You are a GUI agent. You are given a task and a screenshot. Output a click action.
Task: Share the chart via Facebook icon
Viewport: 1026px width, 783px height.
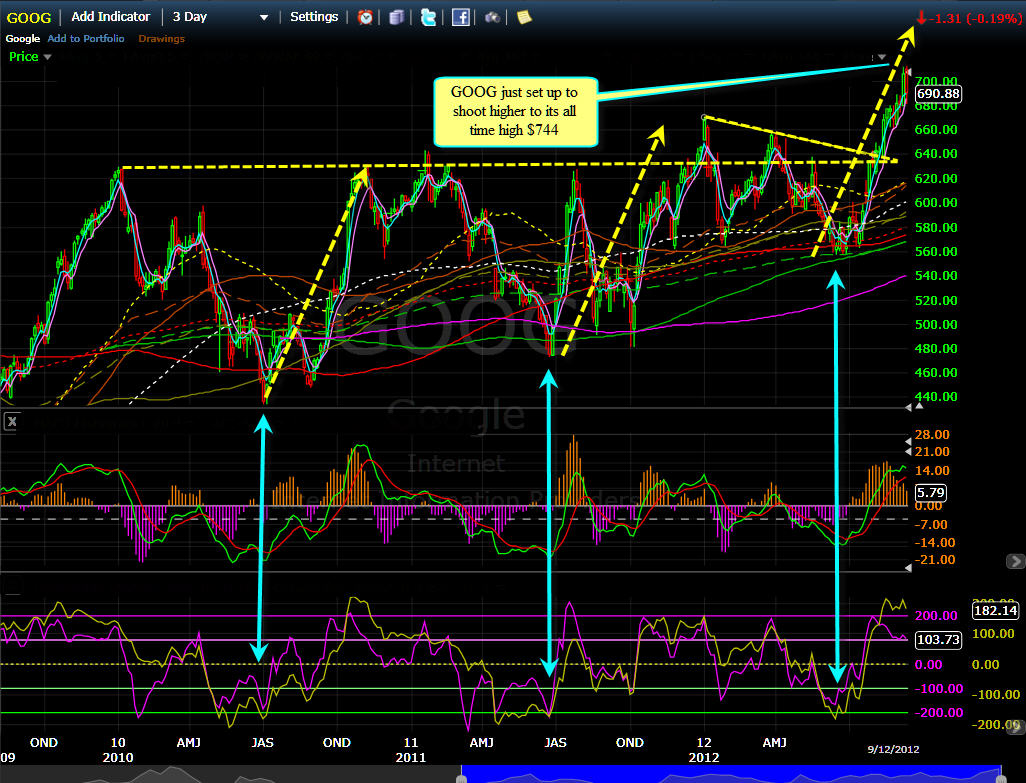click(x=461, y=18)
